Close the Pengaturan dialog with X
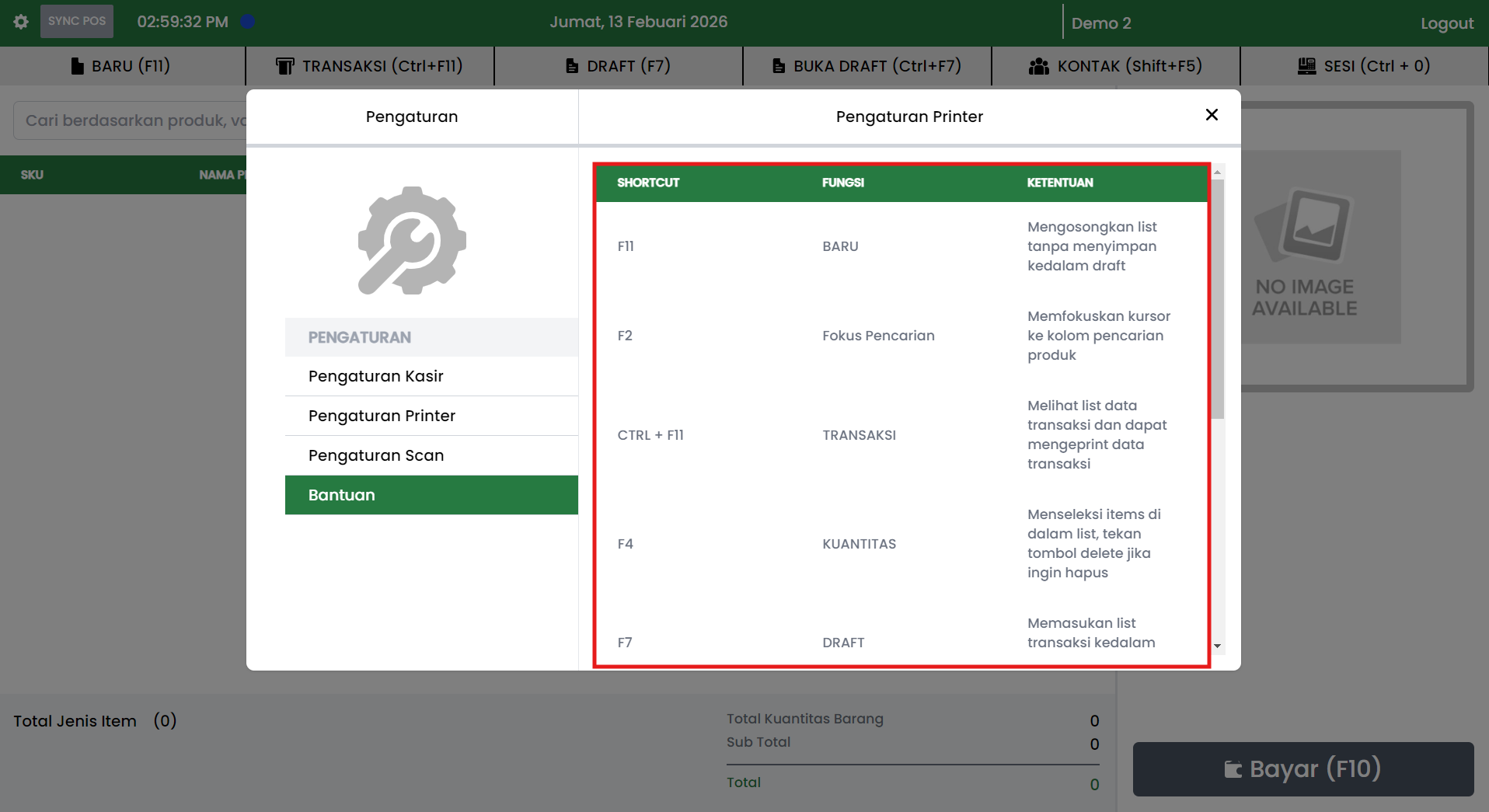The width and height of the screenshot is (1489, 812). tap(1211, 115)
